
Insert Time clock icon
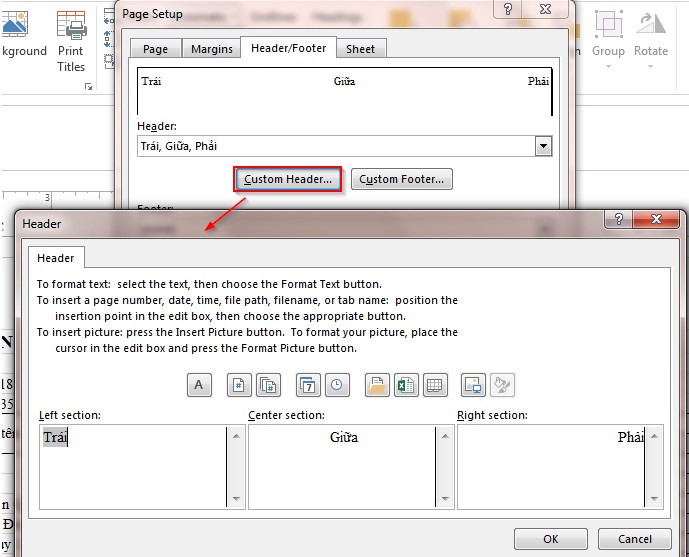(x=337, y=385)
